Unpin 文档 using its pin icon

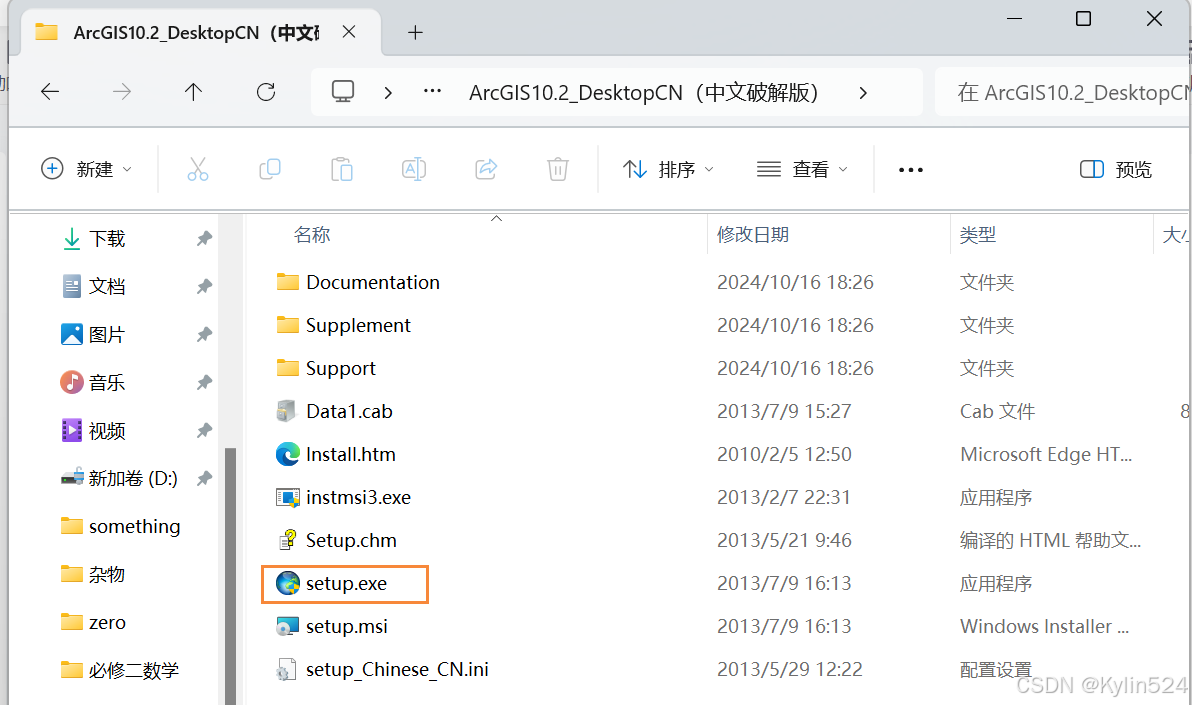click(204, 287)
